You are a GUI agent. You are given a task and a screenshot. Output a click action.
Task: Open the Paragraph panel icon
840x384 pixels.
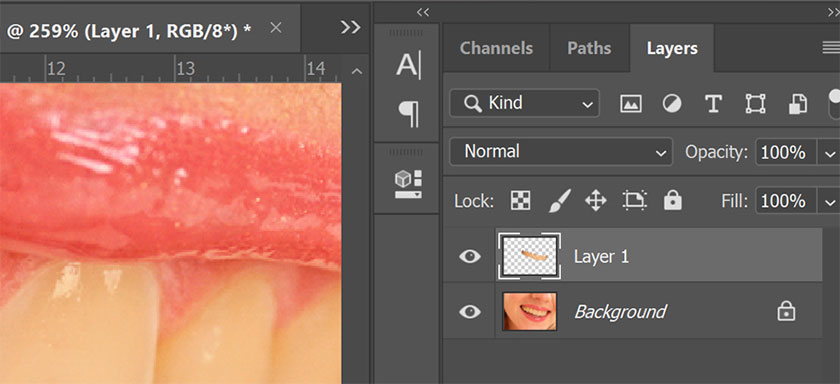point(408,114)
